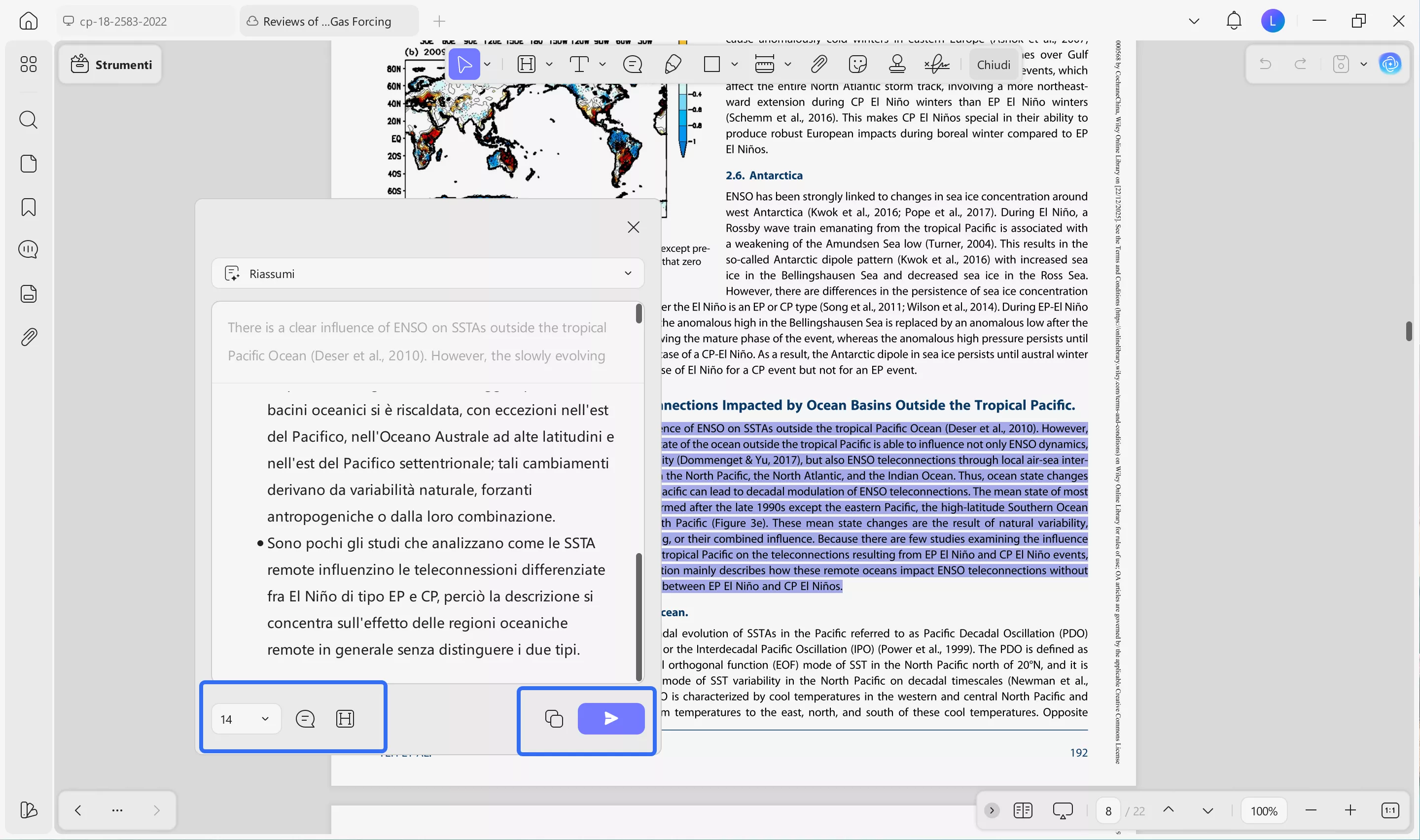Click the signature tool in toolbar
The width and height of the screenshot is (1420, 840).
pyautogui.click(x=937, y=64)
